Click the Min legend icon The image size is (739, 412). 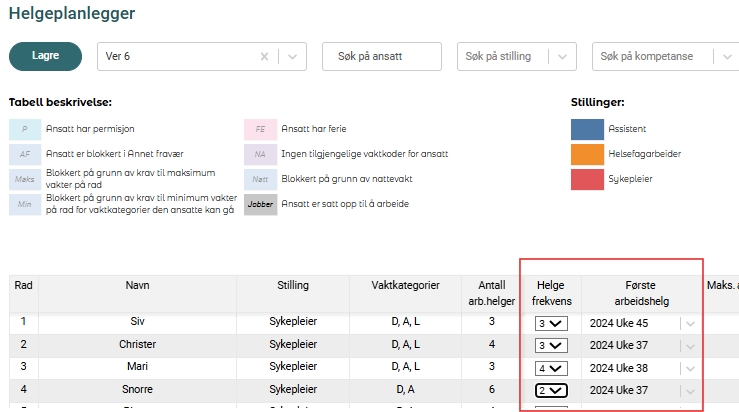[25, 204]
